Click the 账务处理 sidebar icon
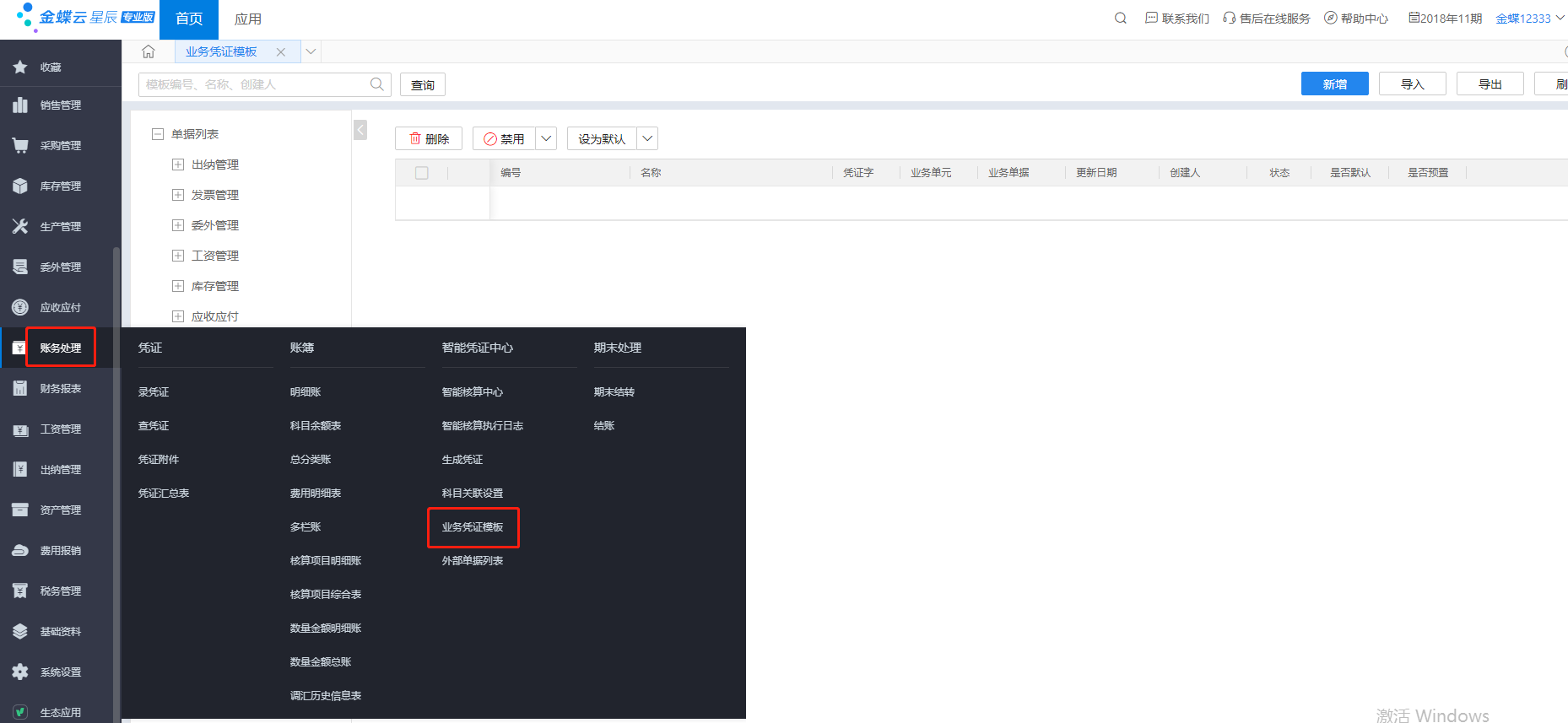The height and width of the screenshot is (723, 1568). (x=19, y=348)
